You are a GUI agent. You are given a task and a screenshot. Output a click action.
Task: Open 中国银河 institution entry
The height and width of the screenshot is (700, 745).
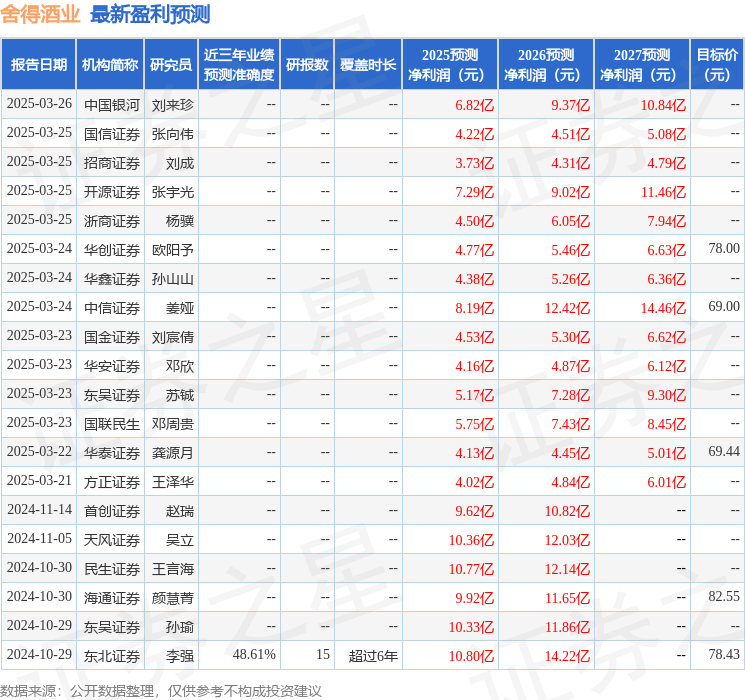[x=111, y=104]
